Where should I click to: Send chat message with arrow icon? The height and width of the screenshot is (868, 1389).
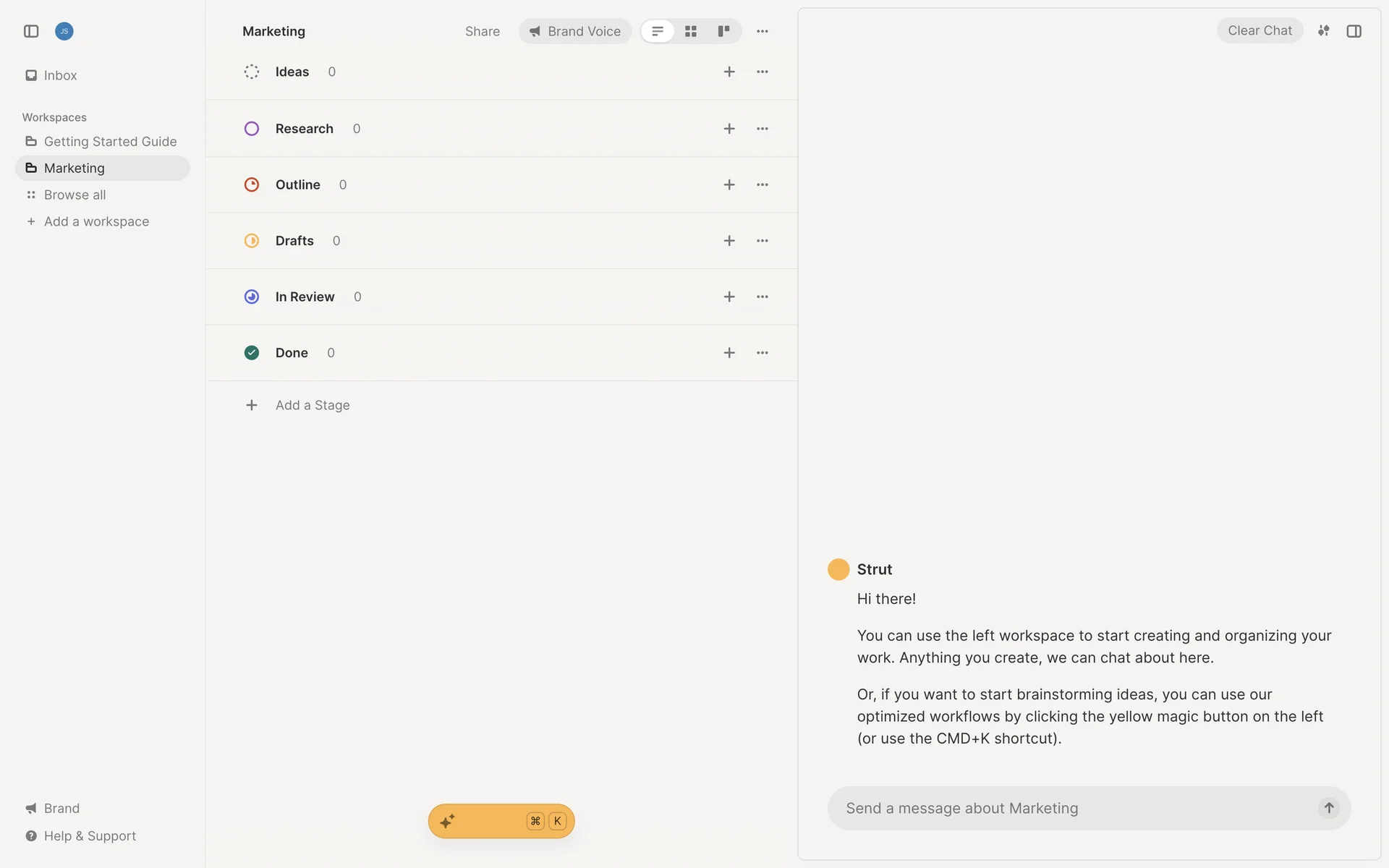tap(1329, 808)
